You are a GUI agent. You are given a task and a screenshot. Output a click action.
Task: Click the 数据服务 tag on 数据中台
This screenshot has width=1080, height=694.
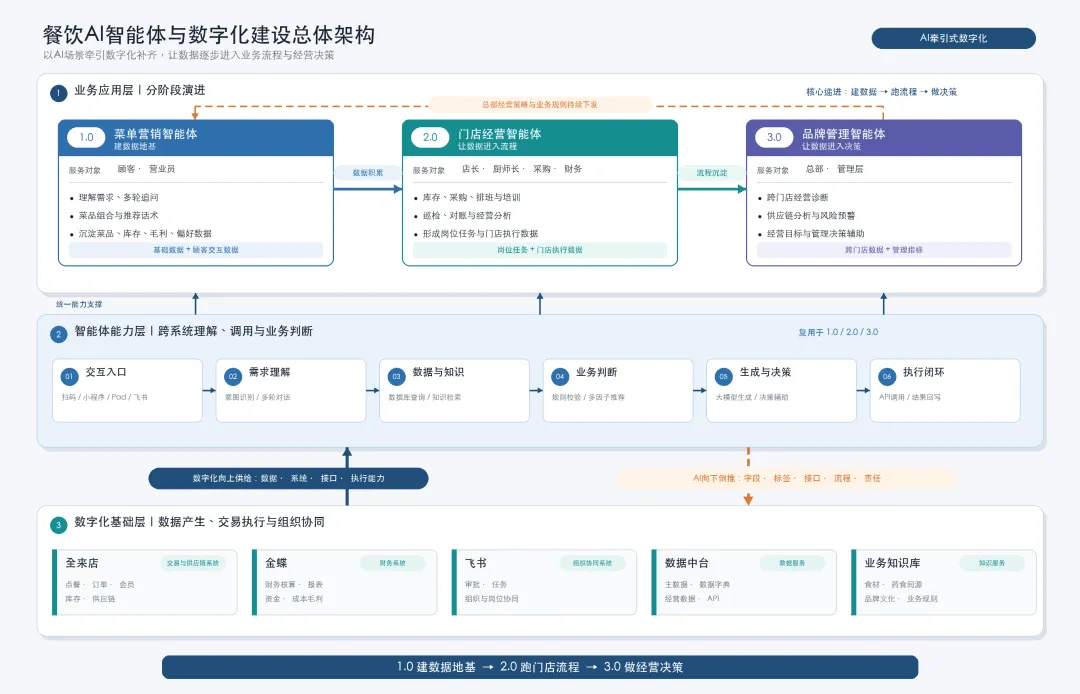(x=792, y=563)
